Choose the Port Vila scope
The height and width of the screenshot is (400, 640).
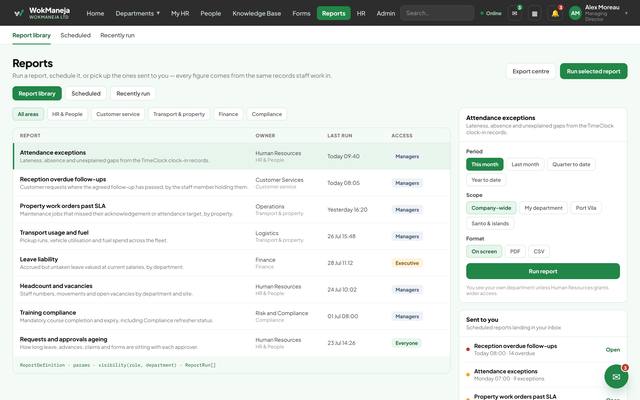coord(586,208)
